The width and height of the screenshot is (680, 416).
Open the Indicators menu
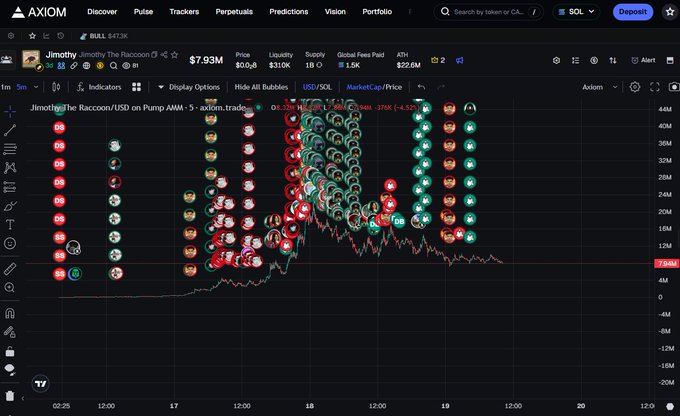[99, 87]
